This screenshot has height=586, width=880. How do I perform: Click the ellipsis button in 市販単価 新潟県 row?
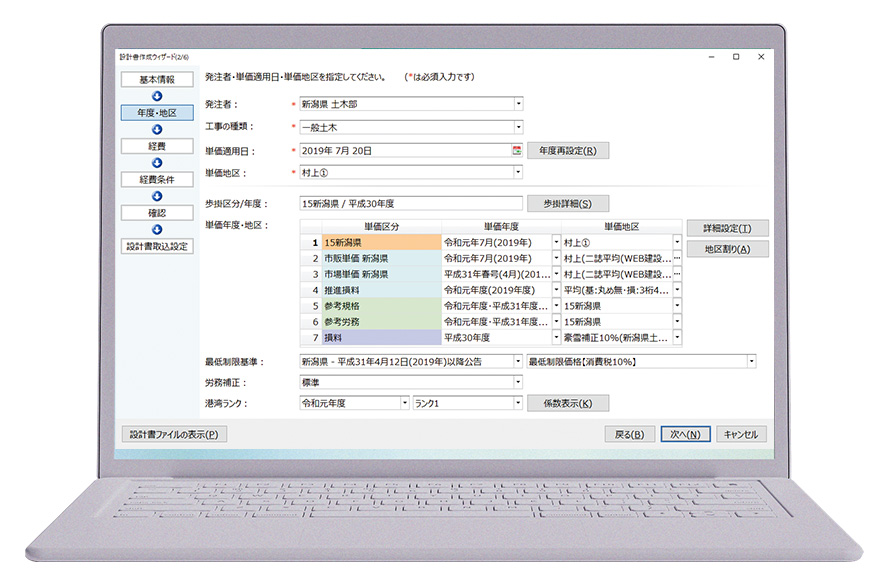pos(677,258)
